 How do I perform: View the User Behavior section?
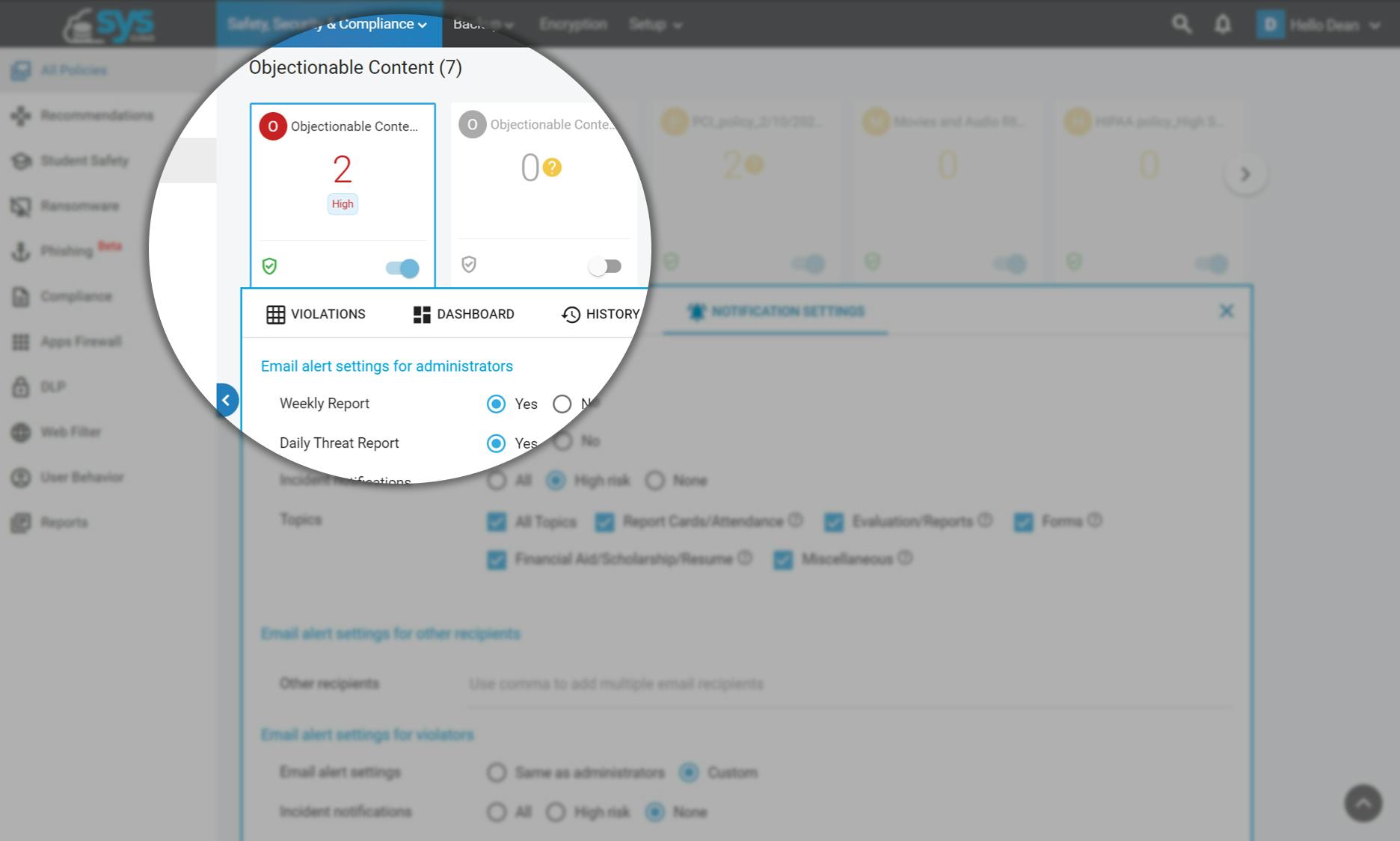click(82, 477)
